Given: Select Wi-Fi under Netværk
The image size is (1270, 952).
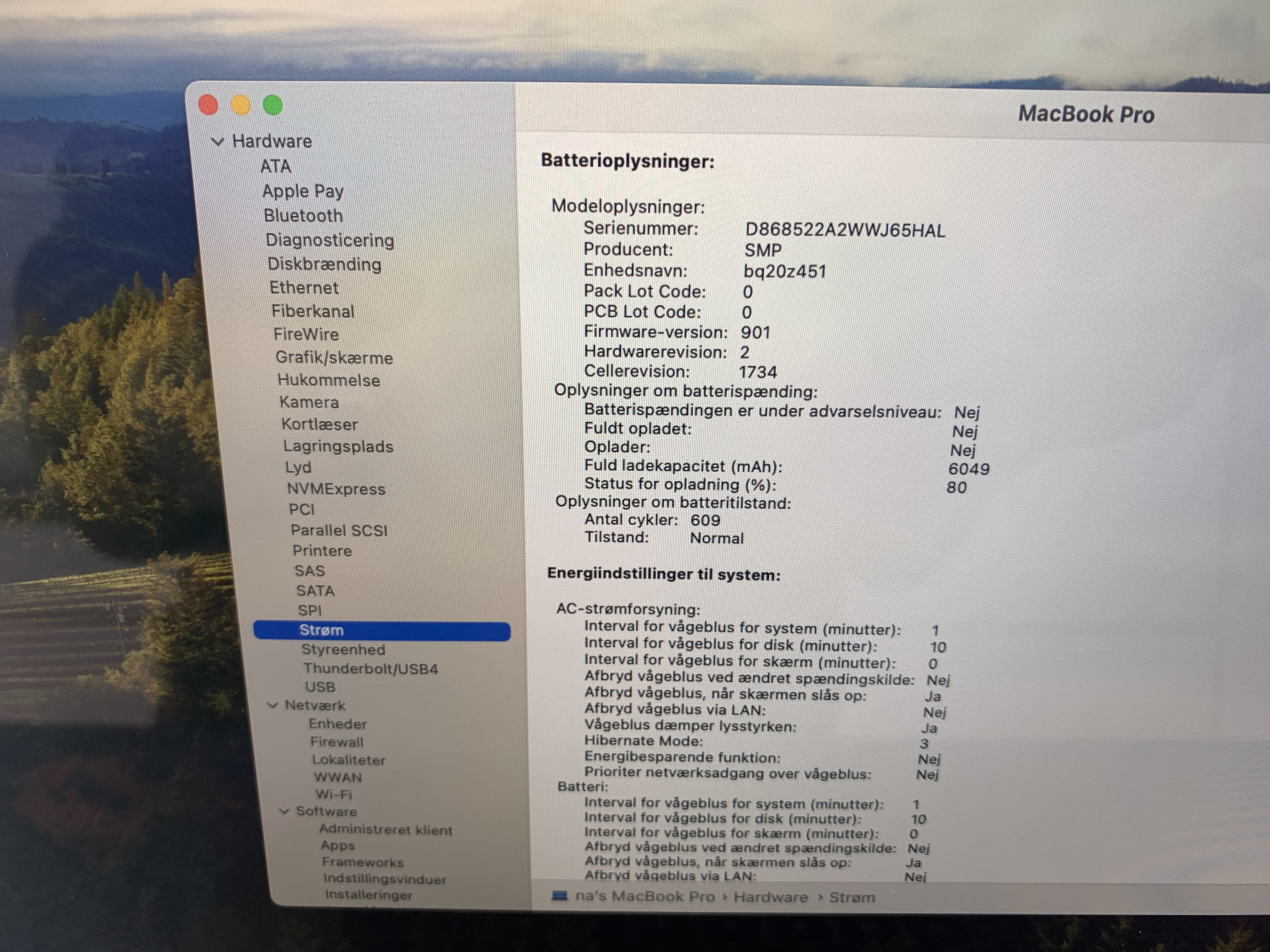Looking at the screenshot, I should point(334,794).
